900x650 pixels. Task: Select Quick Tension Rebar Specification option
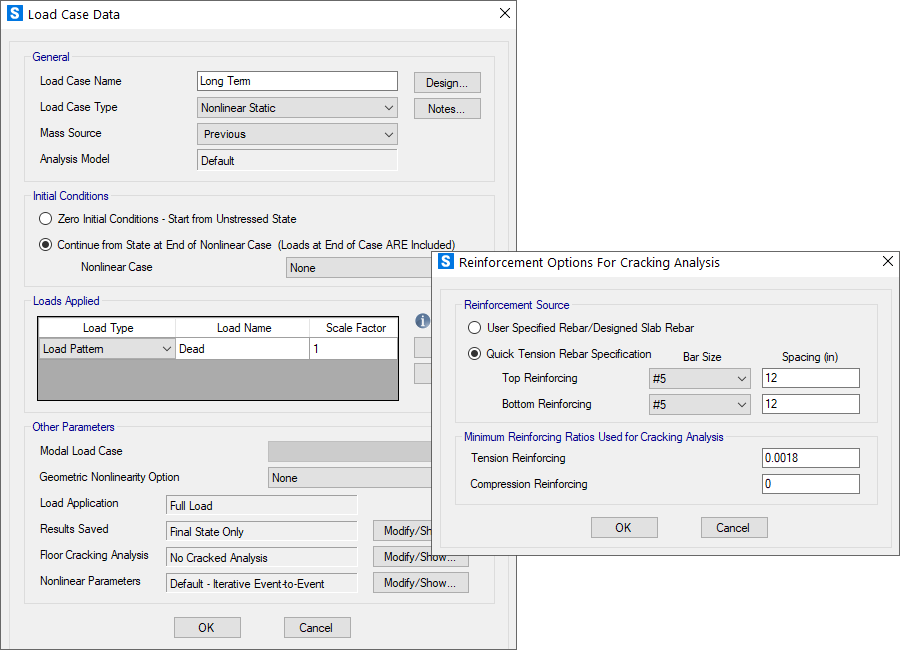tap(474, 354)
